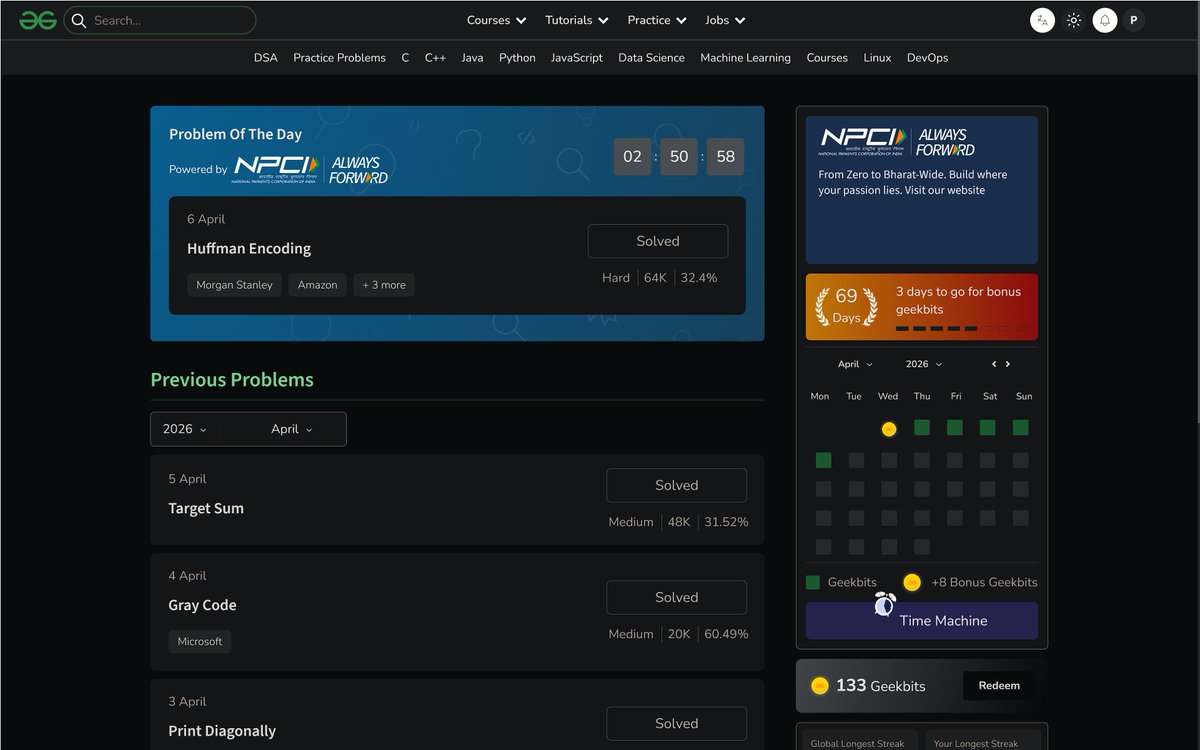
Task: Expand the Tutorials dropdown menu
Action: coord(577,20)
